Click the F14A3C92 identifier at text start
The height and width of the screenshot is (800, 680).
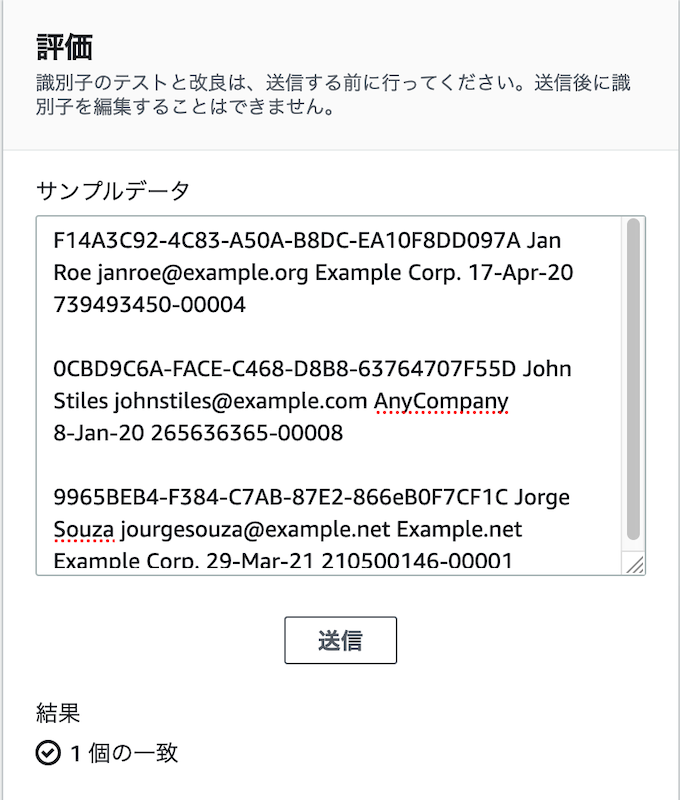(x=96, y=242)
